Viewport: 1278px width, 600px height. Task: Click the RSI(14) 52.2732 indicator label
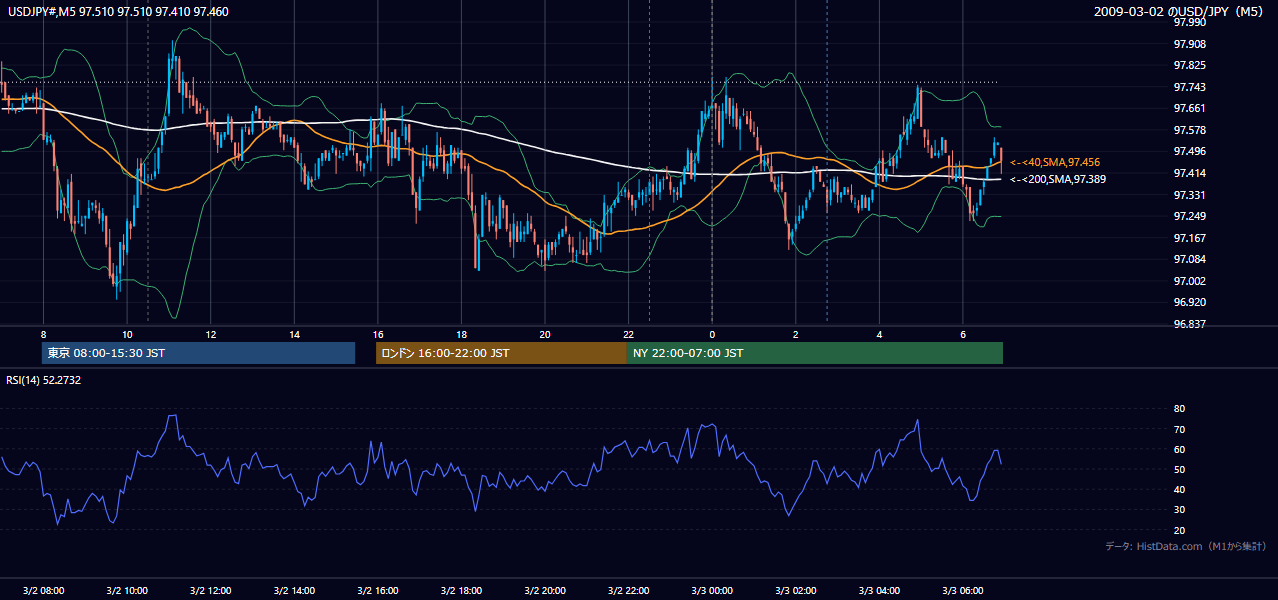pos(44,380)
